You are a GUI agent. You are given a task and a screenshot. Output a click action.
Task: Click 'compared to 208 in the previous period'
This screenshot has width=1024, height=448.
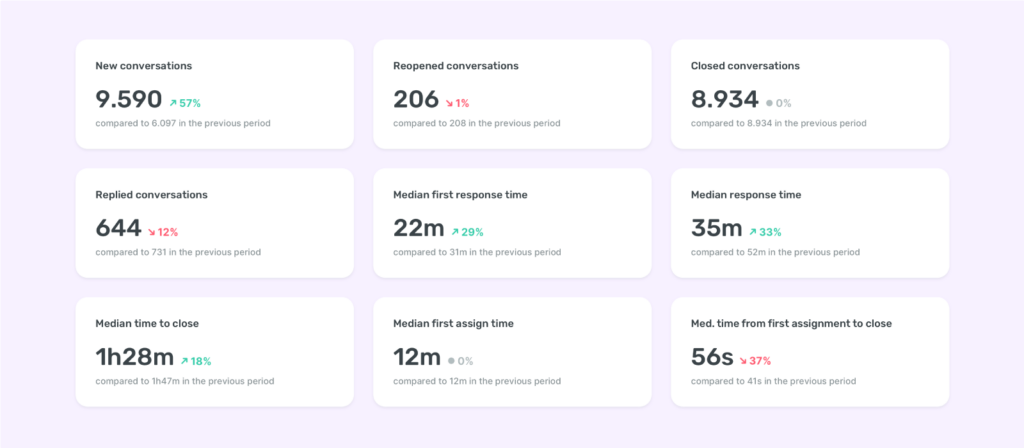tap(477, 123)
